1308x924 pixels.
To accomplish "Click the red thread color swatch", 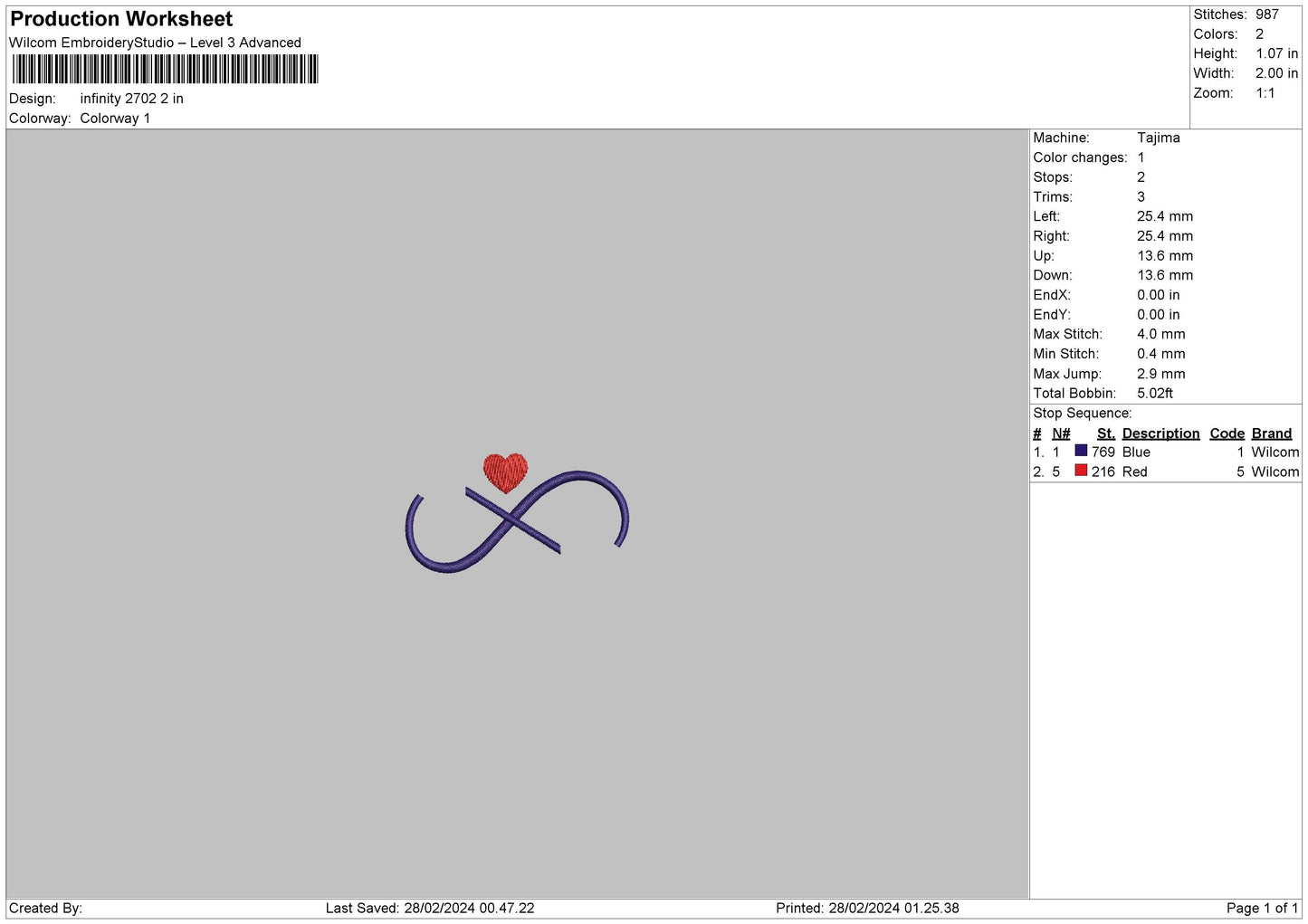I will [1081, 471].
